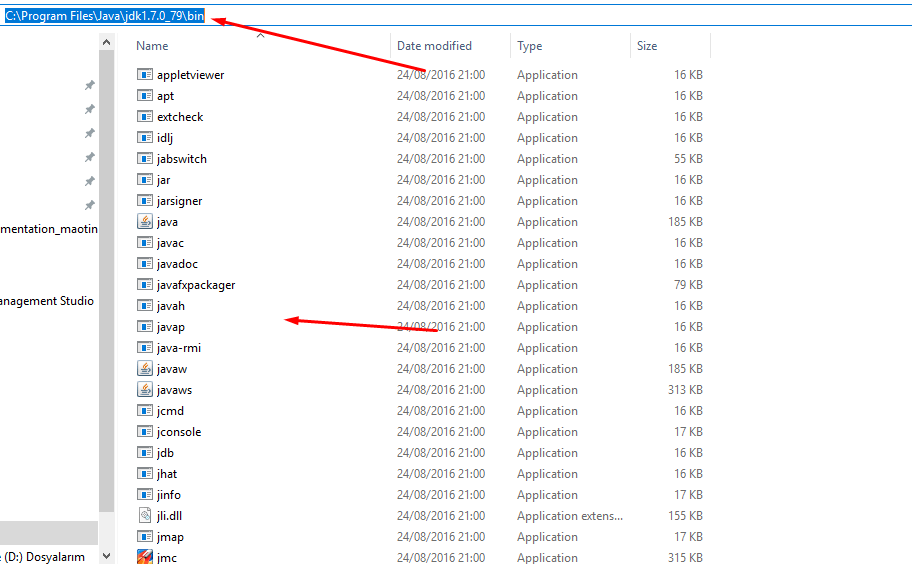Image resolution: width=912 pixels, height=570 pixels.
Task: Click the extcheck application icon
Action: coord(145,116)
